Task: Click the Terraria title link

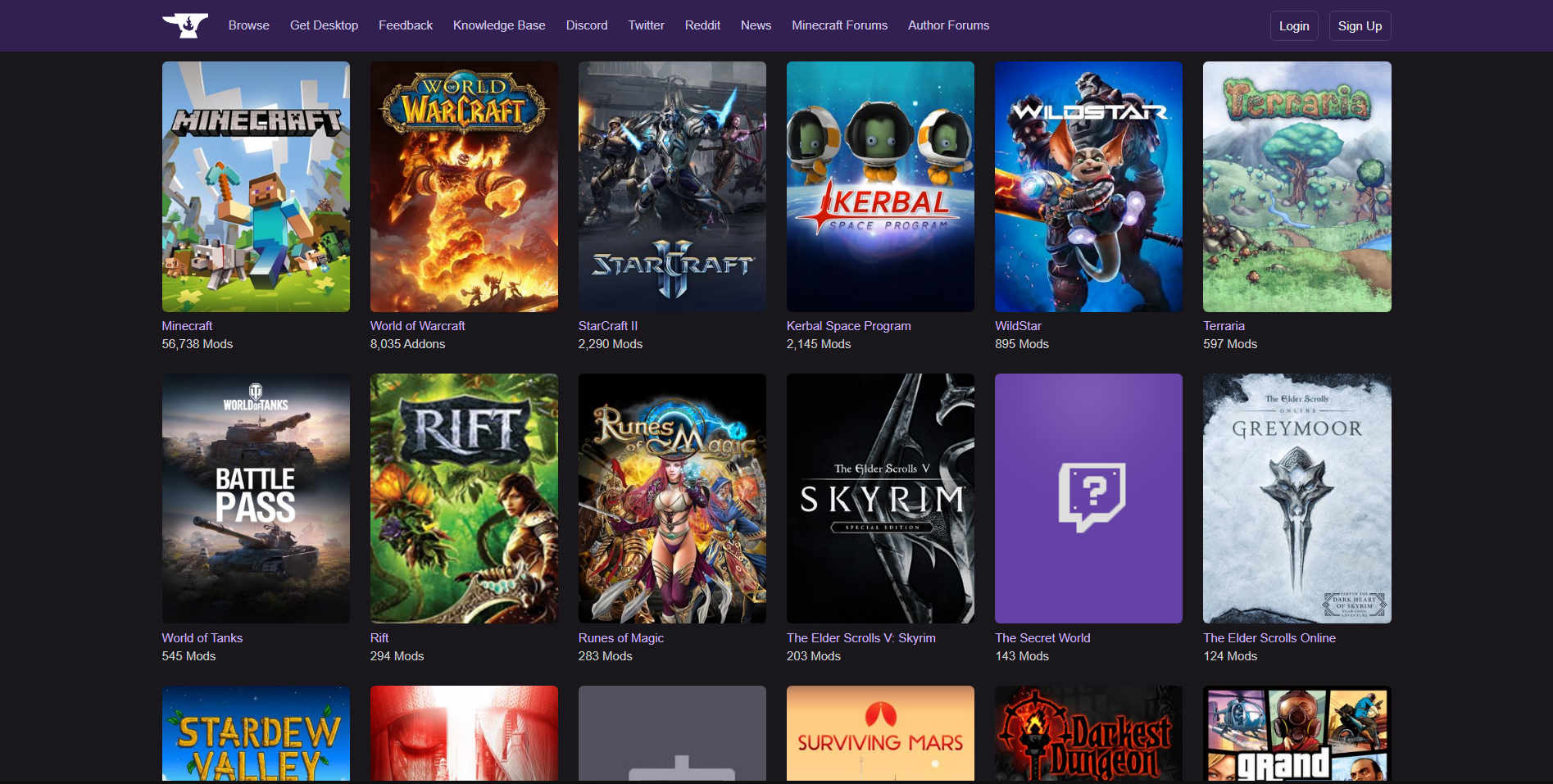Action: point(1224,326)
